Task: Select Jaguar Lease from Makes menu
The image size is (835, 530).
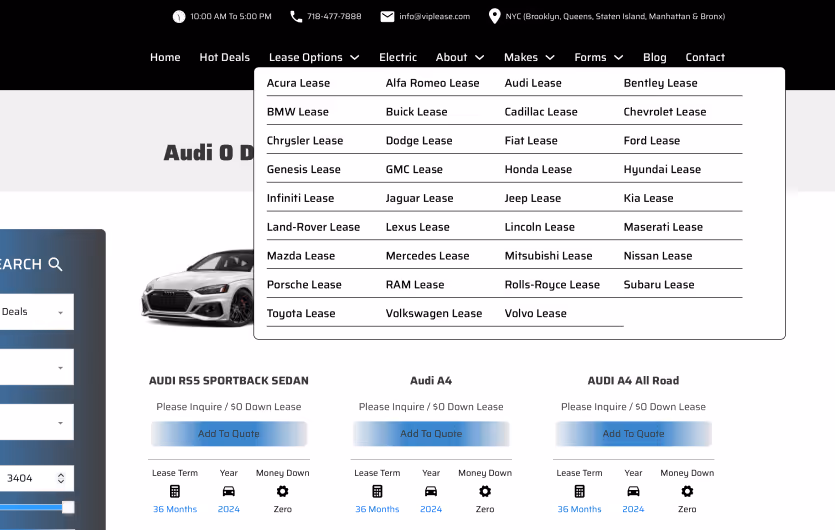Action: 420,198
